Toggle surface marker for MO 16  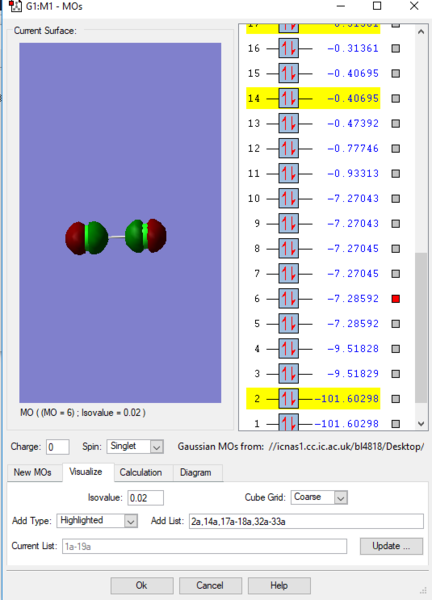point(396,49)
